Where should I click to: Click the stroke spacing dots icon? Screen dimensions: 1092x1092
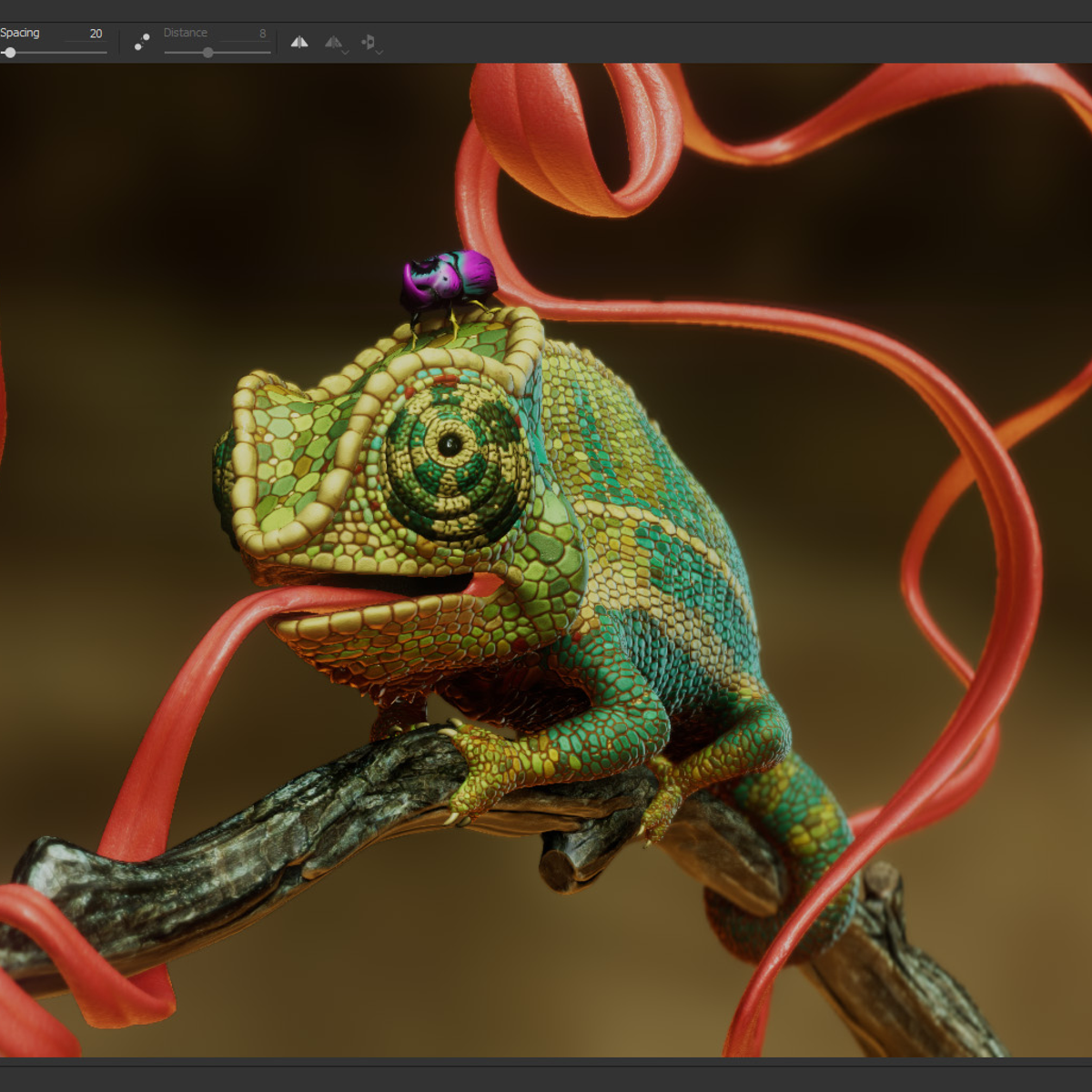point(142,40)
